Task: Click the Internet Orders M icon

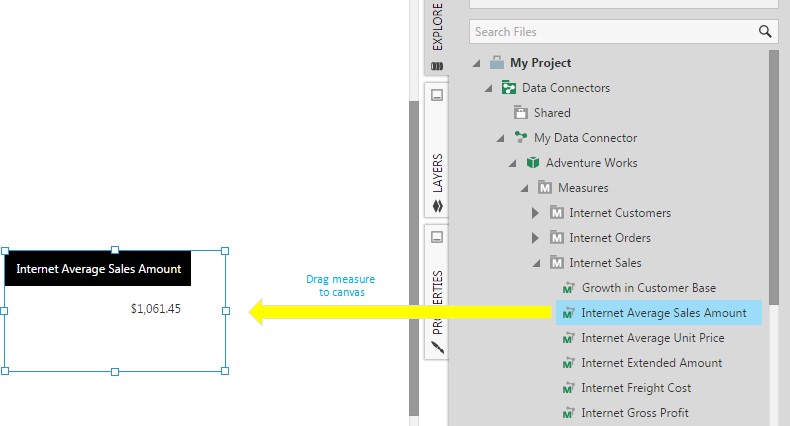Action: pyautogui.click(x=557, y=237)
